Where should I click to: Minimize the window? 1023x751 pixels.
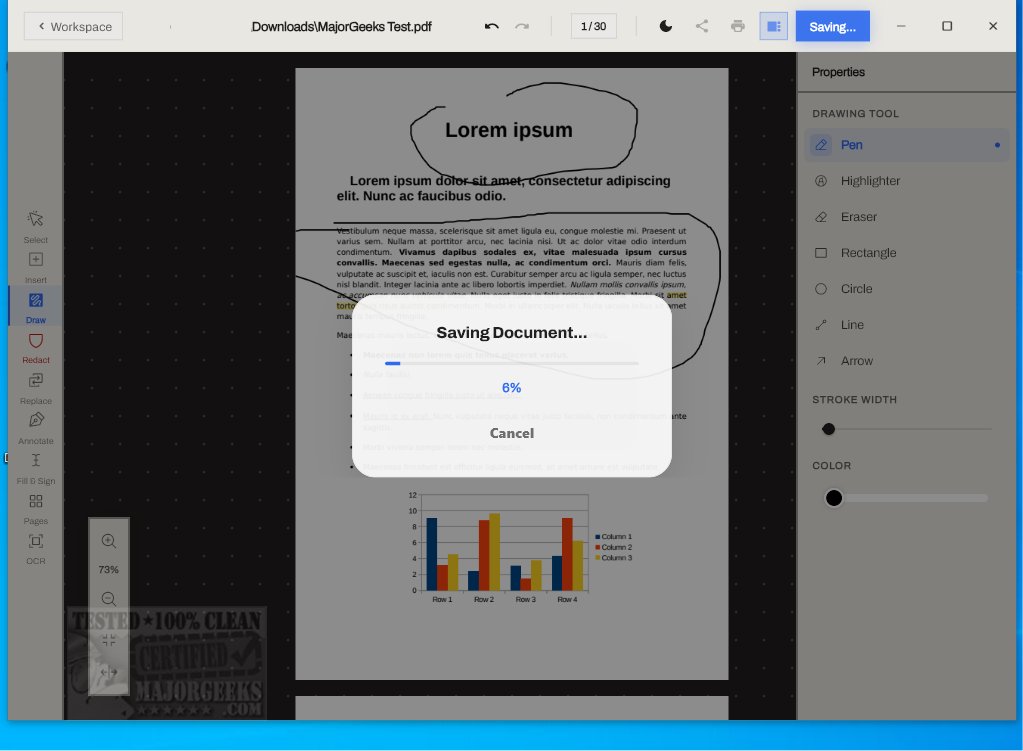901,26
